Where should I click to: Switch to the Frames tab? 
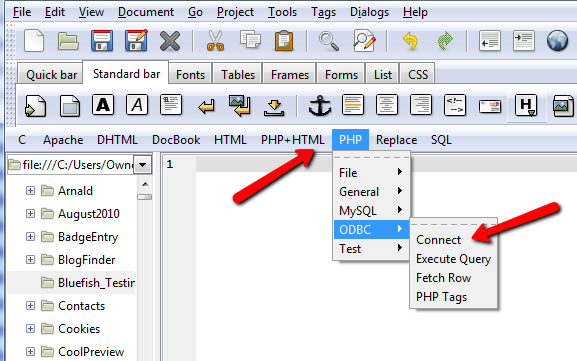tap(290, 74)
